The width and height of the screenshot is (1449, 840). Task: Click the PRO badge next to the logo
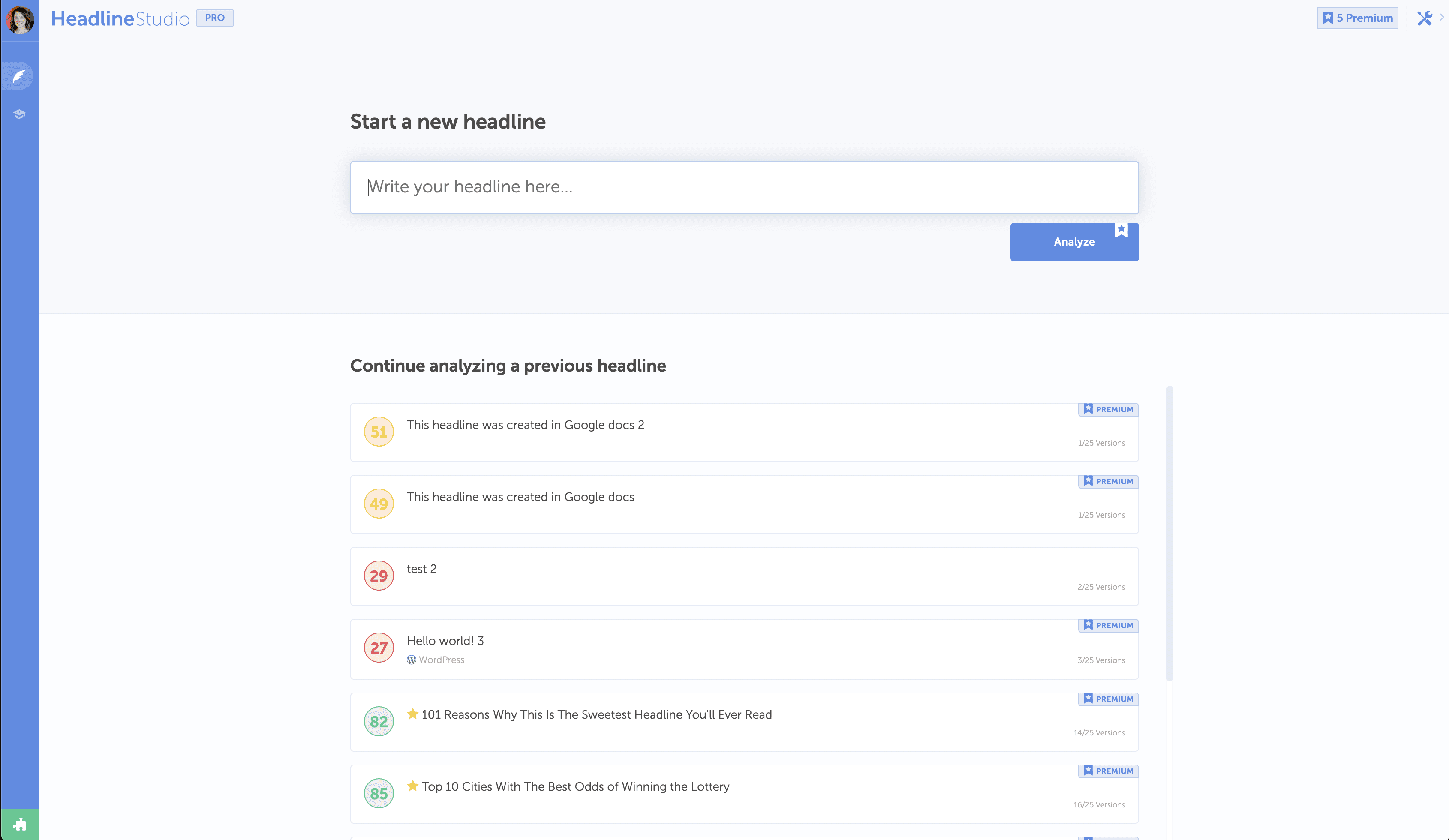point(214,18)
